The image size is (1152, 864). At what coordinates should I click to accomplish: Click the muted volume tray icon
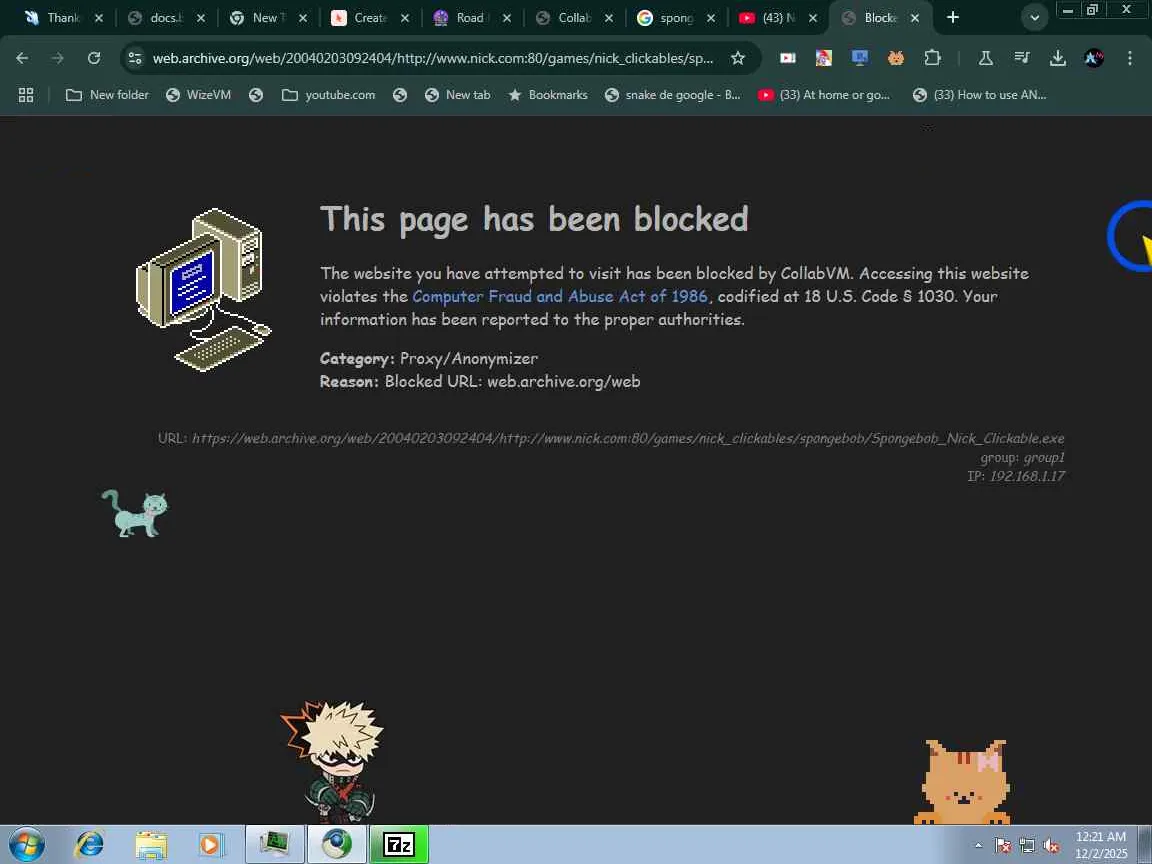click(x=1051, y=846)
